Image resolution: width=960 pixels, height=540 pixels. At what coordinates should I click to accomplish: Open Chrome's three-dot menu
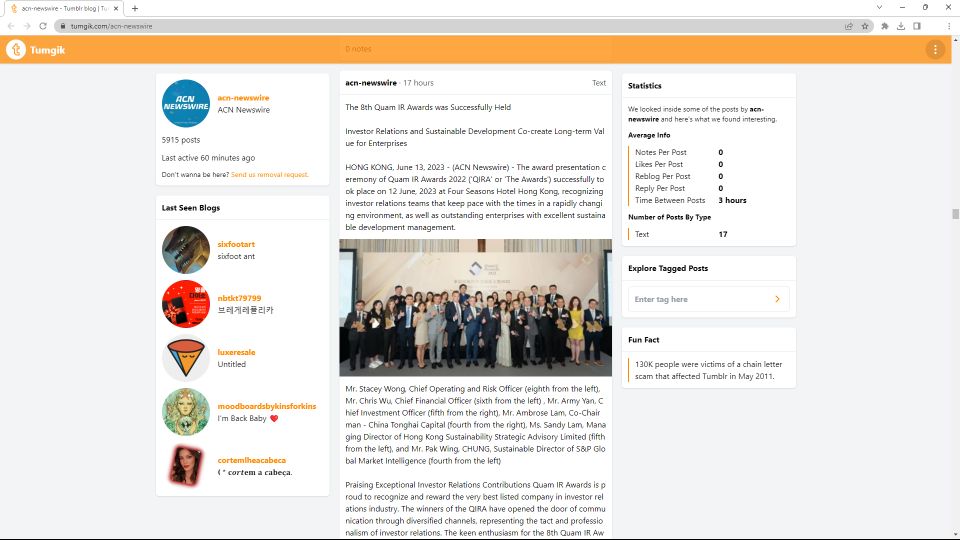tap(949, 26)
